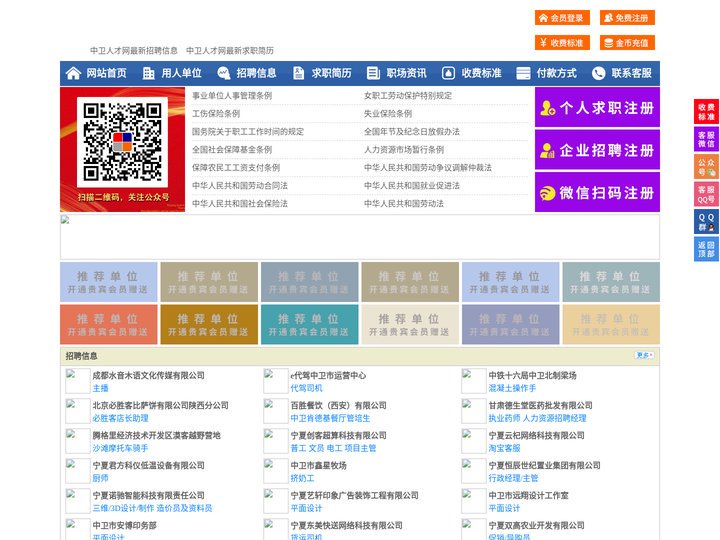Click the person icon on 个人求职注册
Image resolution: width=720 pixels, height=540 pixels.
tap(548, 108)
